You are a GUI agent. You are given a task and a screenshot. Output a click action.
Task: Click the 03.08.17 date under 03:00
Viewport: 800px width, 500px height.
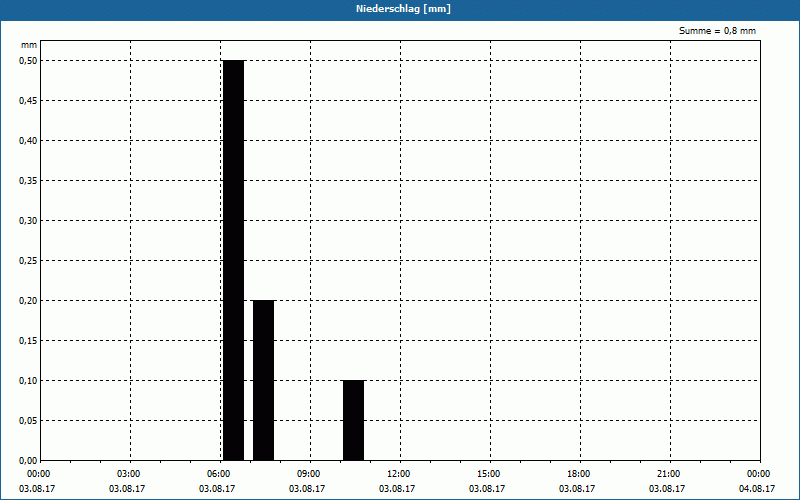click(127, 489)
